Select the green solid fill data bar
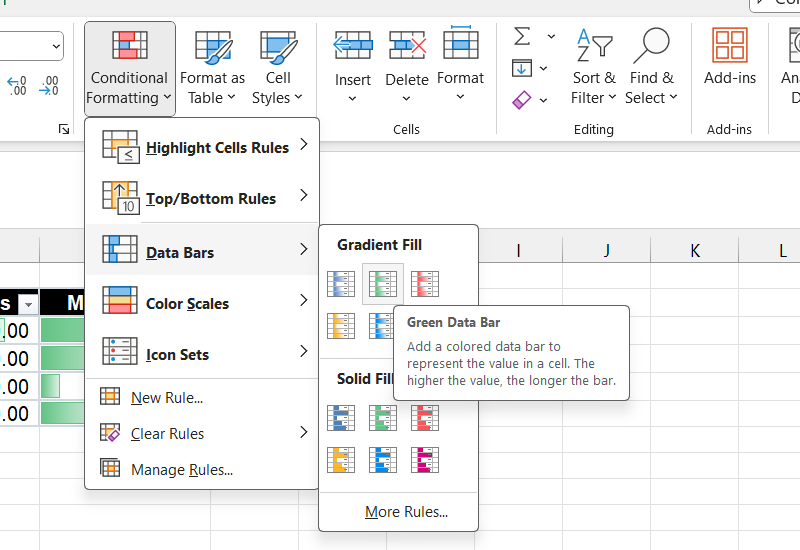Viewport: 800px width, 550px height. tap(383, 418)
